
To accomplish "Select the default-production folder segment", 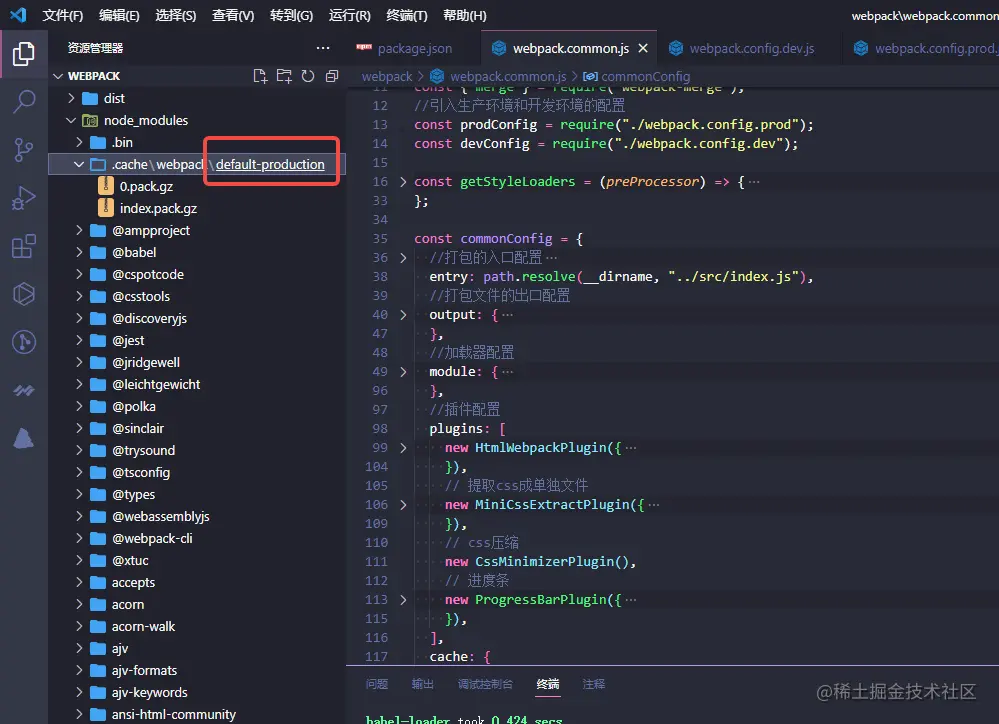I will click(x=270, y=164).
